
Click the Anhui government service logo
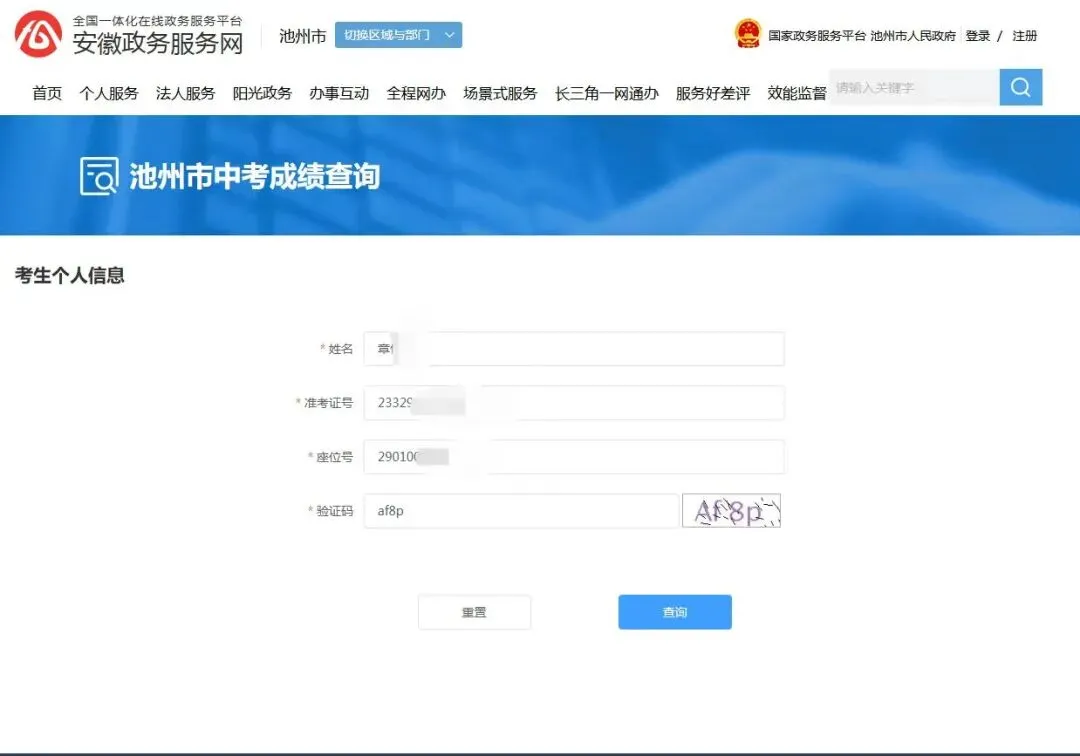click(39, 34)
